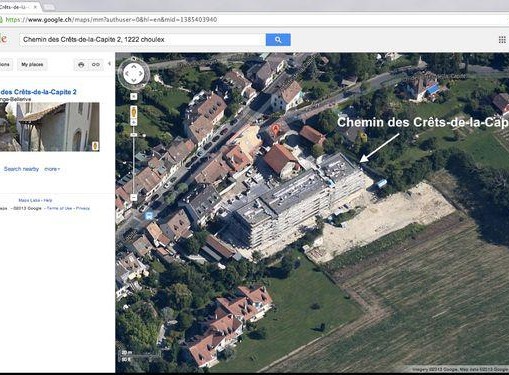Pick the Pegman Street View icon on map
Viewport: 509px width, 375px height.
(134, 112)
